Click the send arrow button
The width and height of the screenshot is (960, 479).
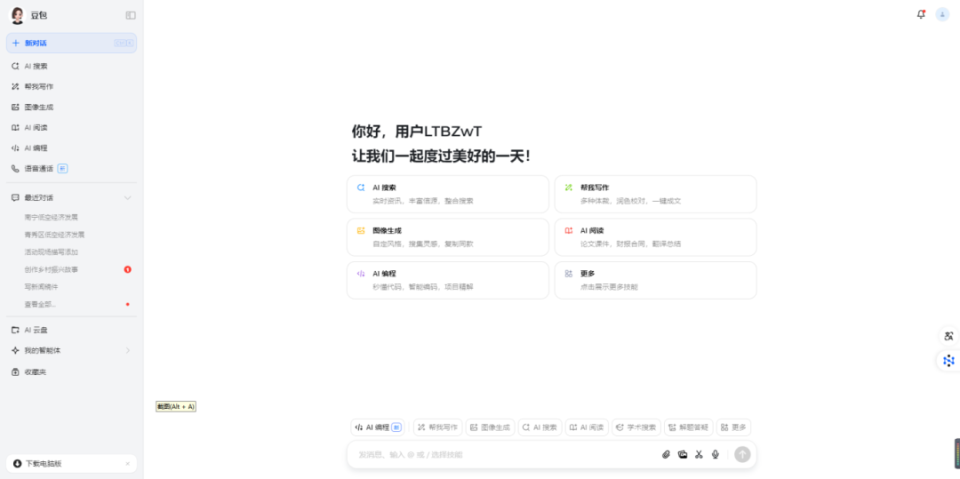tap(742, 454)
